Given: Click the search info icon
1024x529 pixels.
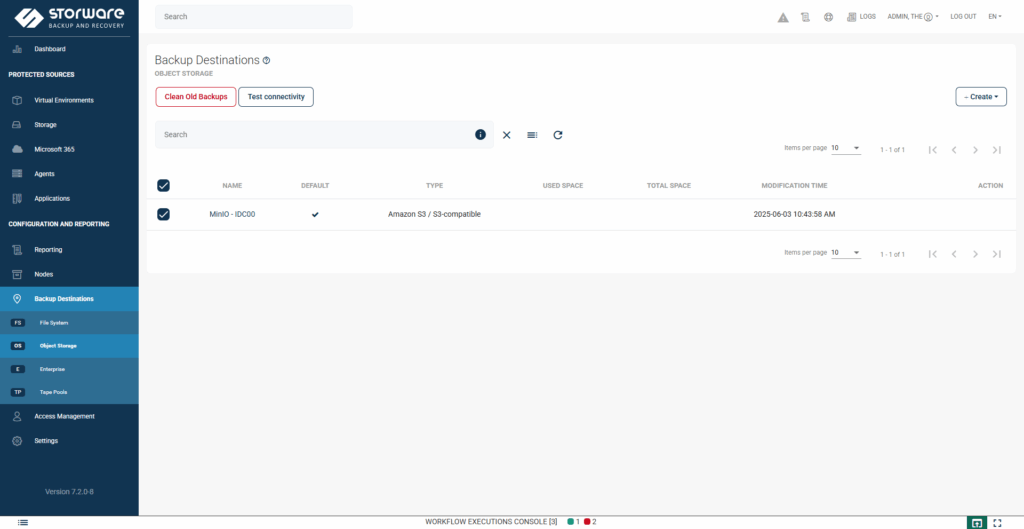Looking at the screenshot, I should 480,135.
